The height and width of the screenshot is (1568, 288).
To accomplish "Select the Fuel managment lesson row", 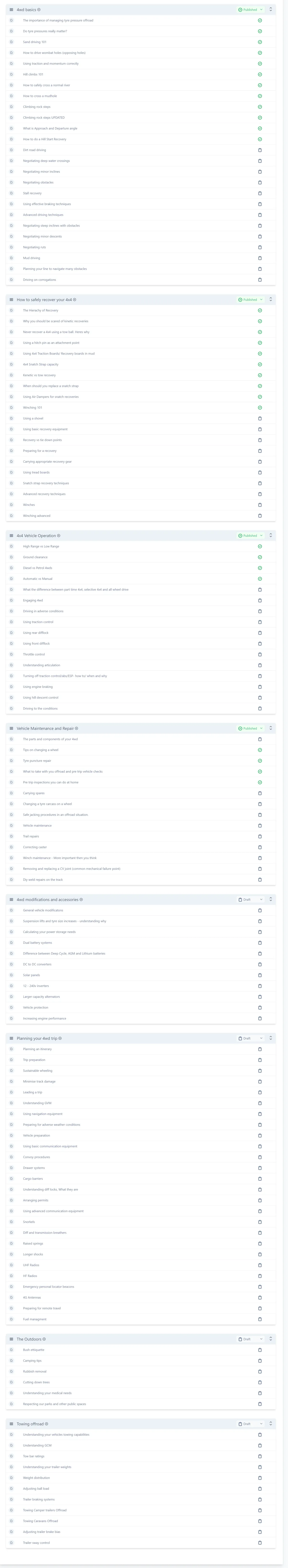I will click(x=141, y=1319).
